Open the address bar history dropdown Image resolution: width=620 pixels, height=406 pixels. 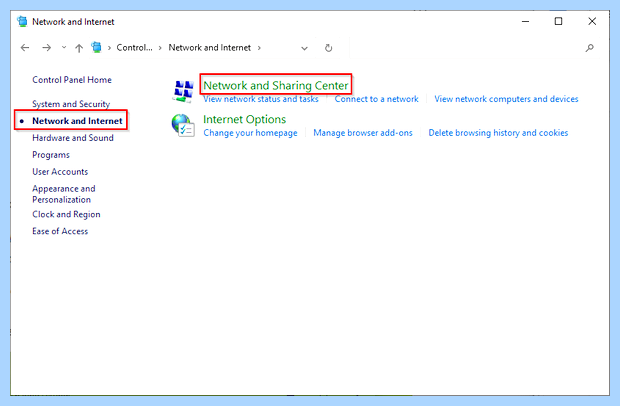(304, 48)
